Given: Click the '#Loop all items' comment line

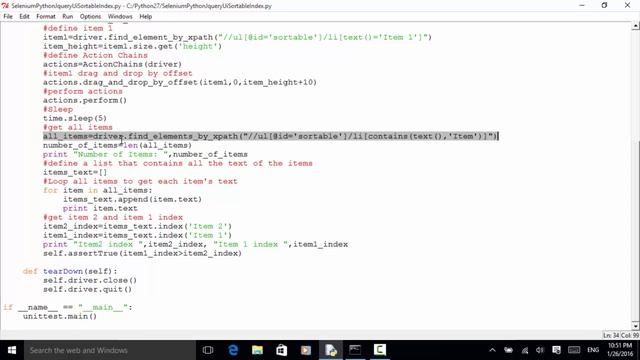Looking at the screenshot, I should pyautogui.click(x=140, y=181).
